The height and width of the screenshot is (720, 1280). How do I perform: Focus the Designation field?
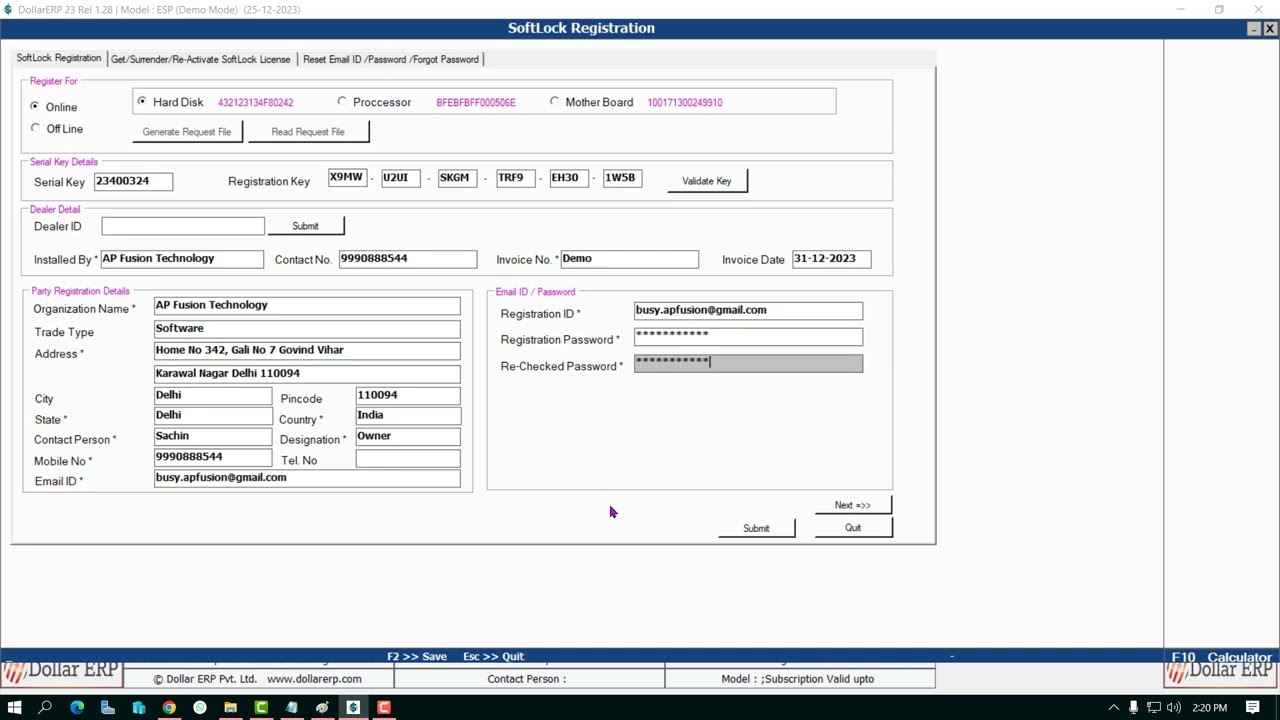tap(408, 437)
